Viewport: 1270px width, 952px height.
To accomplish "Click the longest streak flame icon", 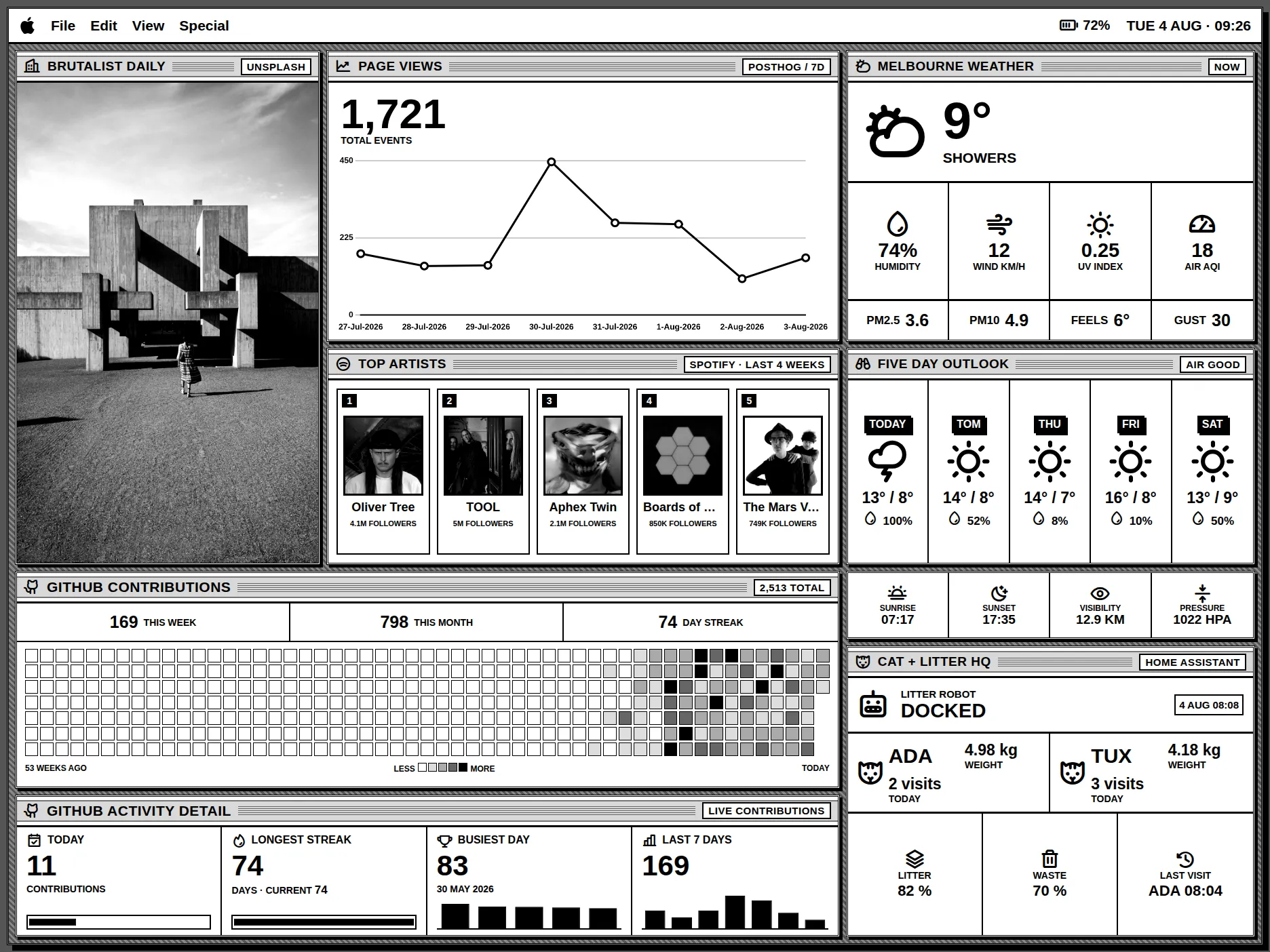I will click(x=239, y=841).
